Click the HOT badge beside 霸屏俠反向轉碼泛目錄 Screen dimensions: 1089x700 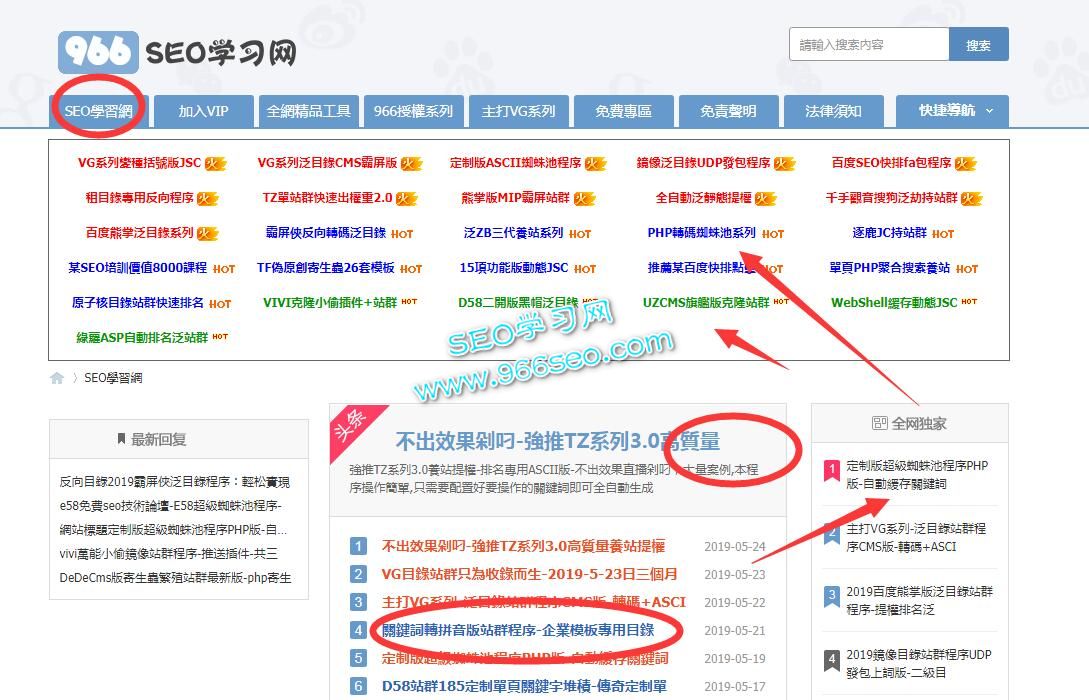point(402,234)
